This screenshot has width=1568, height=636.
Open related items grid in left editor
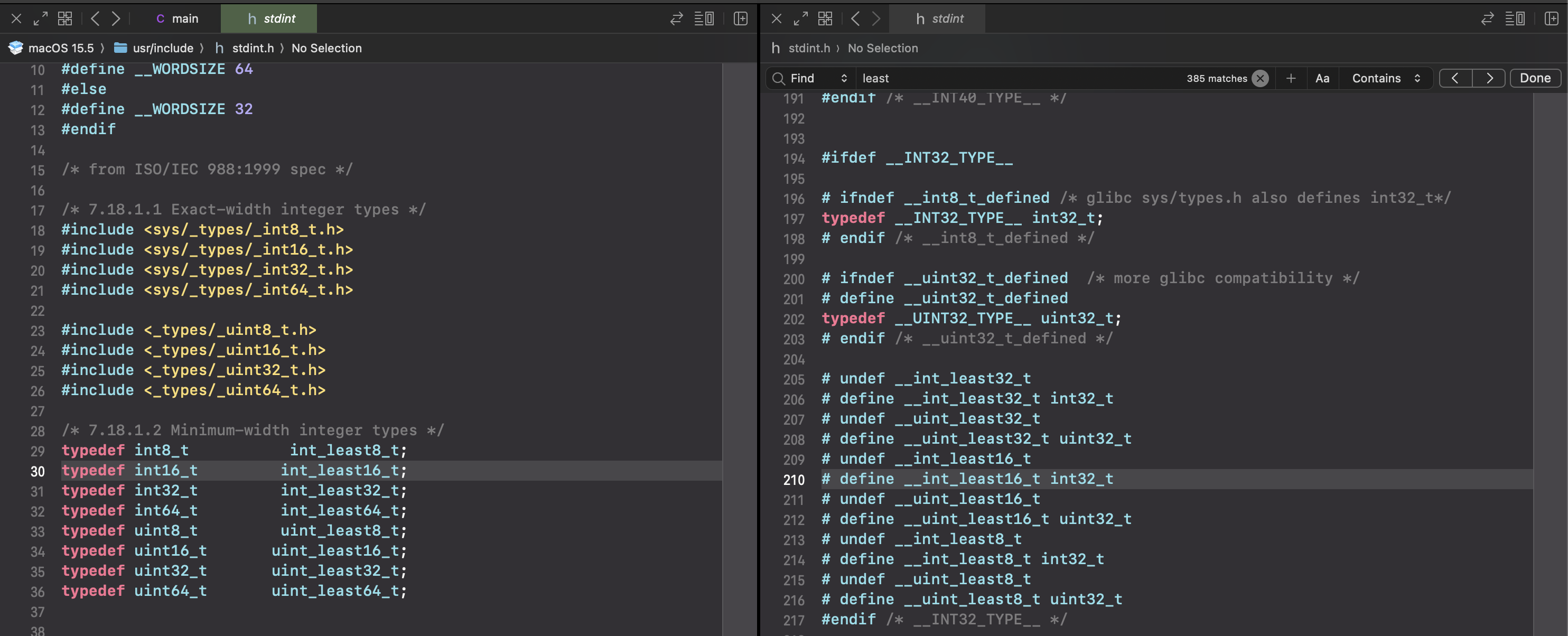64,18
